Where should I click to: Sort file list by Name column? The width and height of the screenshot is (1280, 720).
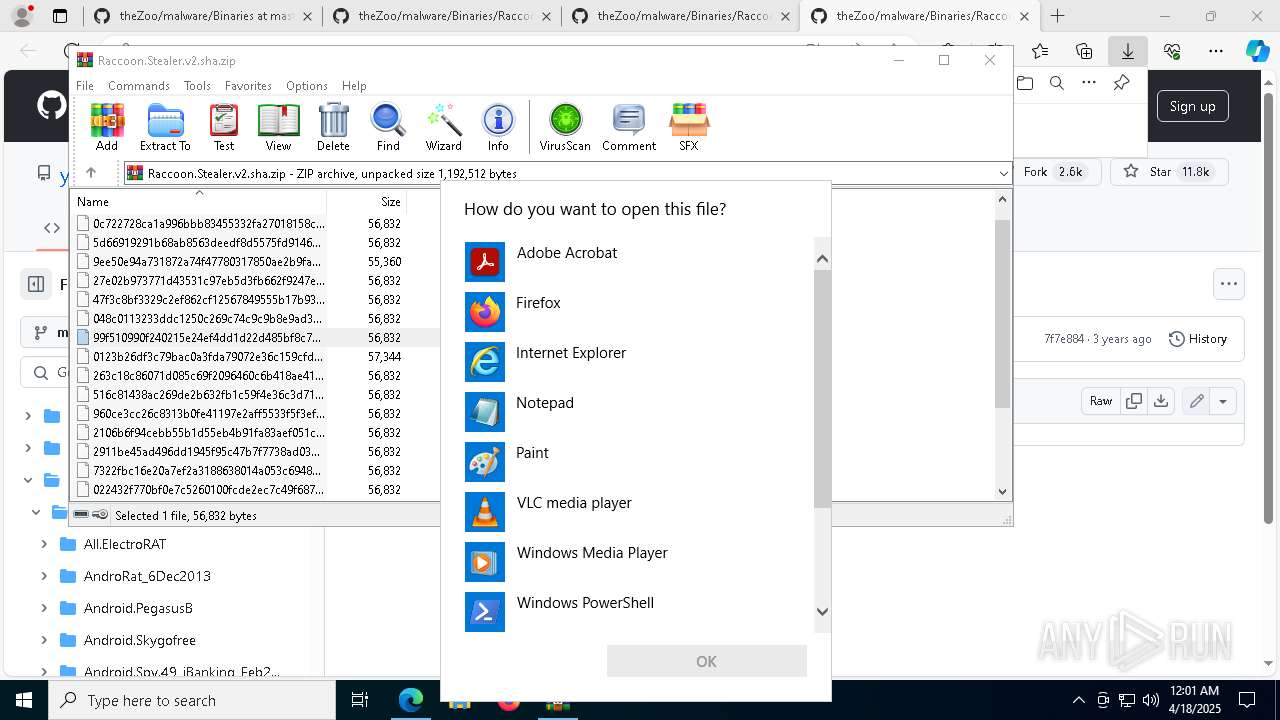(x=198, y=201)
